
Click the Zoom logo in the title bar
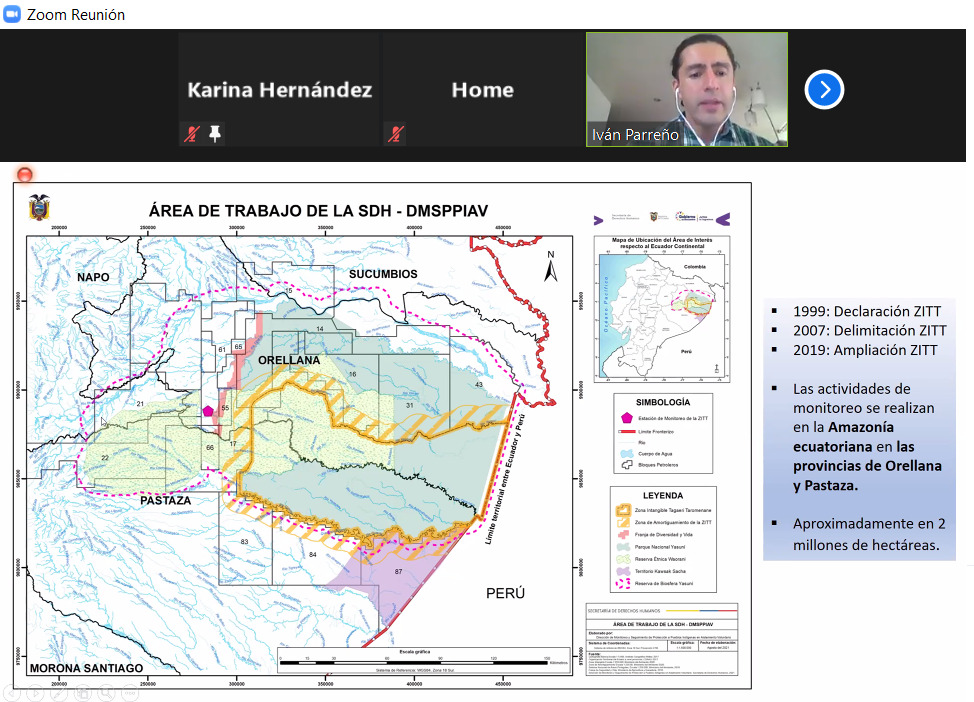point(11,14)
